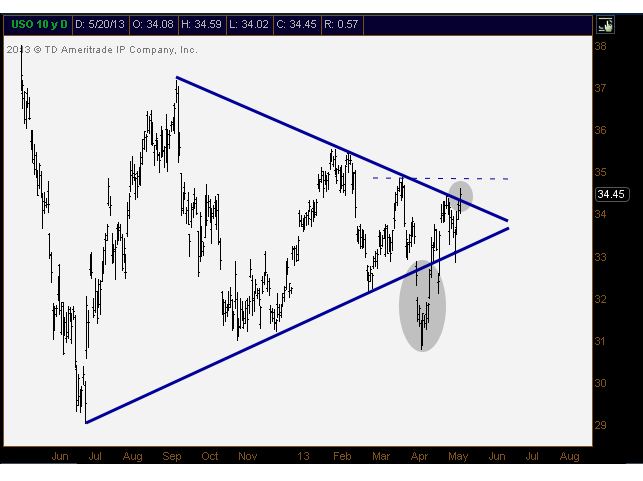The image size is (643, 481).
Task: Click the 37 price axis label
Action: [x=600, y=88]
